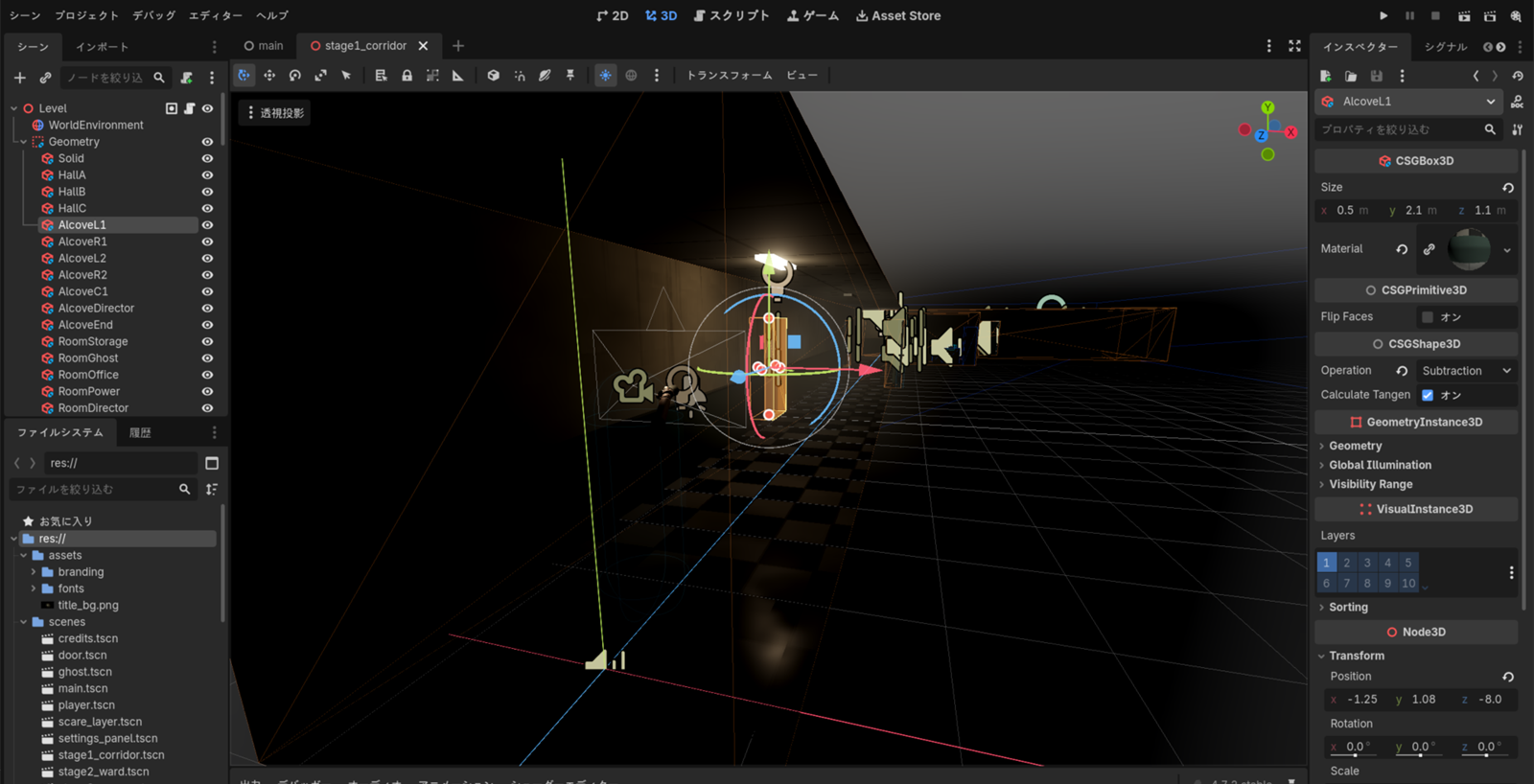Click the lock selected node icon
Screen dimensions: 1534x784
(407, 75)
